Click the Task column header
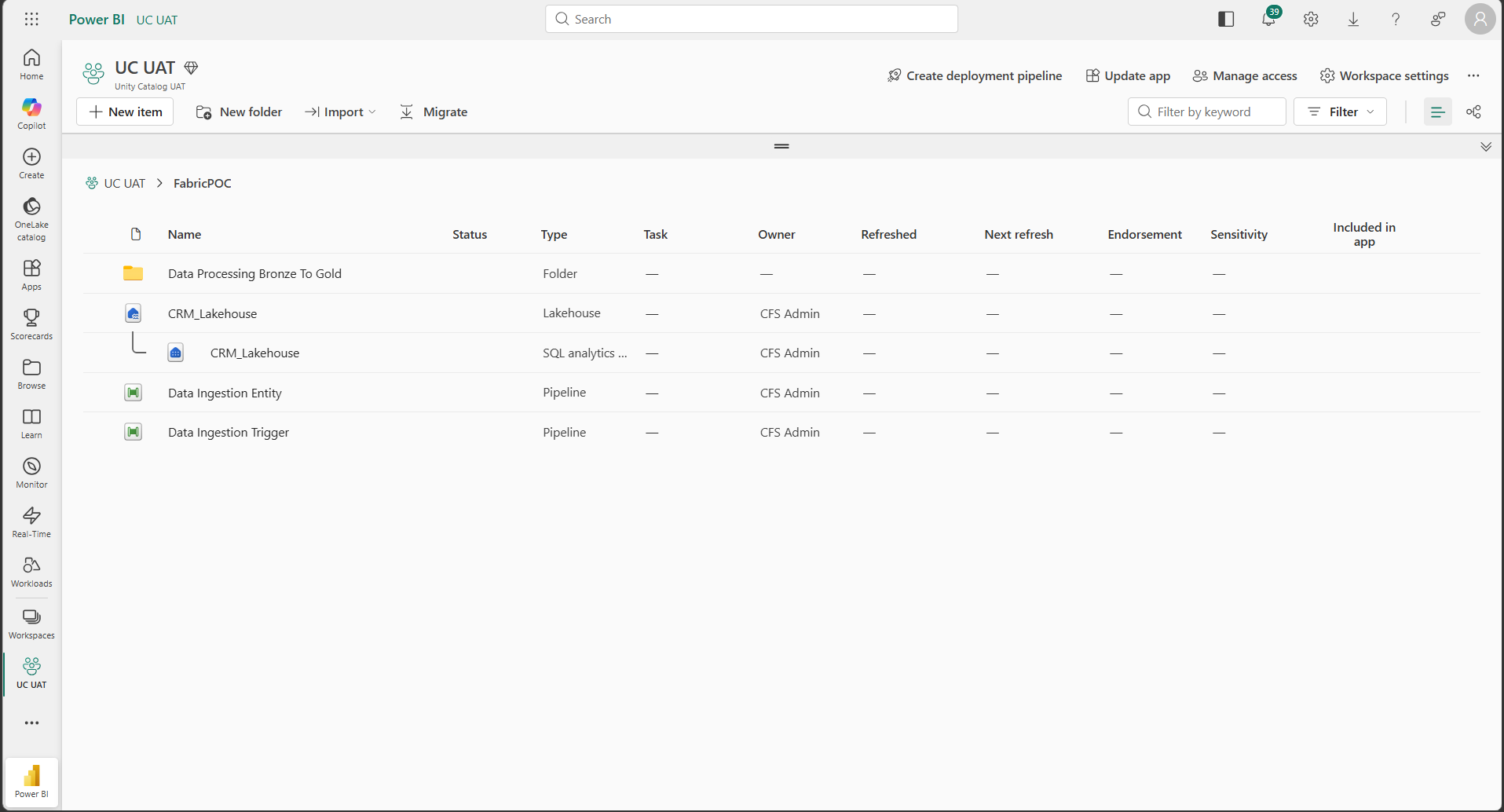Image resolution: width=1504 pixels, height=812 pixels. pos(655,234)
